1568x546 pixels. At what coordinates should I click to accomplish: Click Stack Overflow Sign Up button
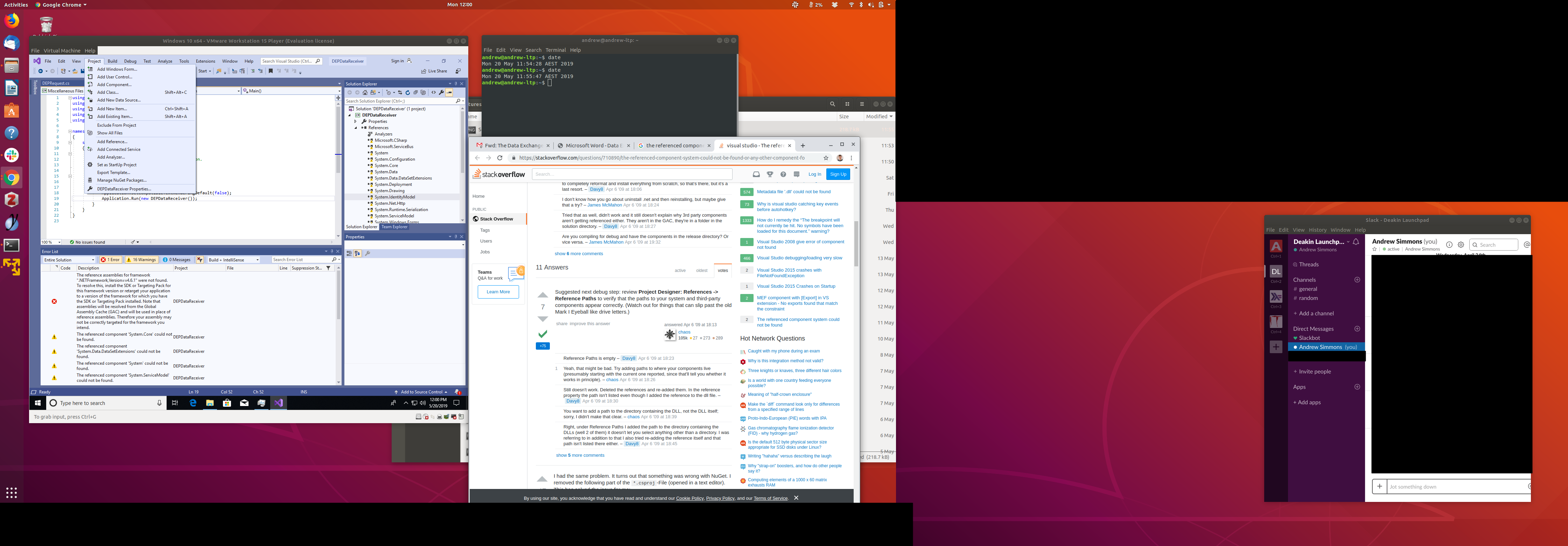pyautogui.click(x=838, y=174)
